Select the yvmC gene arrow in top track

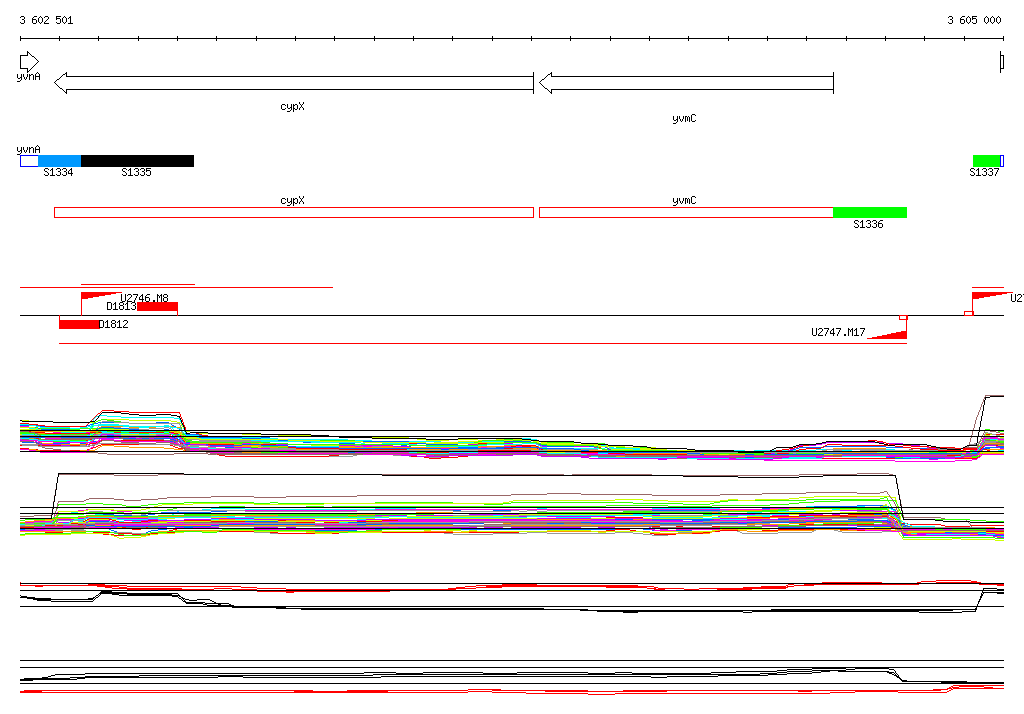[686, 83]
